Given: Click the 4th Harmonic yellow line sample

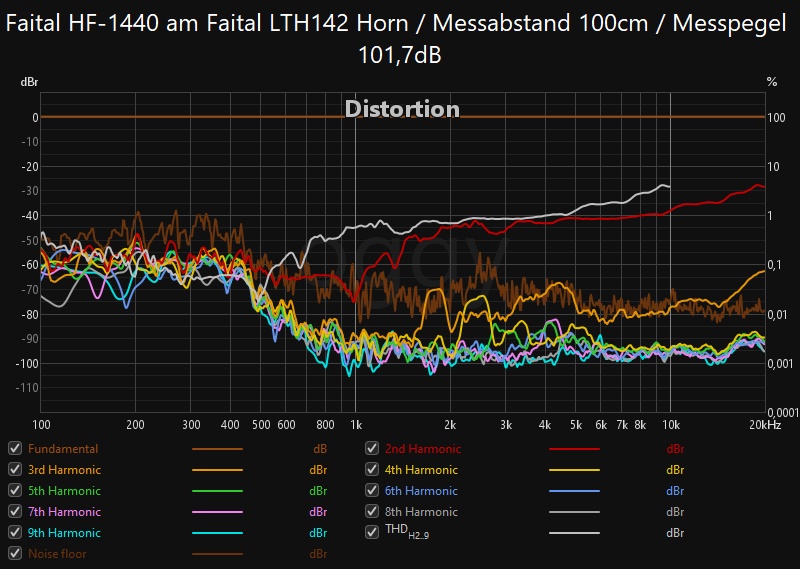Looking at the screenshot, I should 574,470.
